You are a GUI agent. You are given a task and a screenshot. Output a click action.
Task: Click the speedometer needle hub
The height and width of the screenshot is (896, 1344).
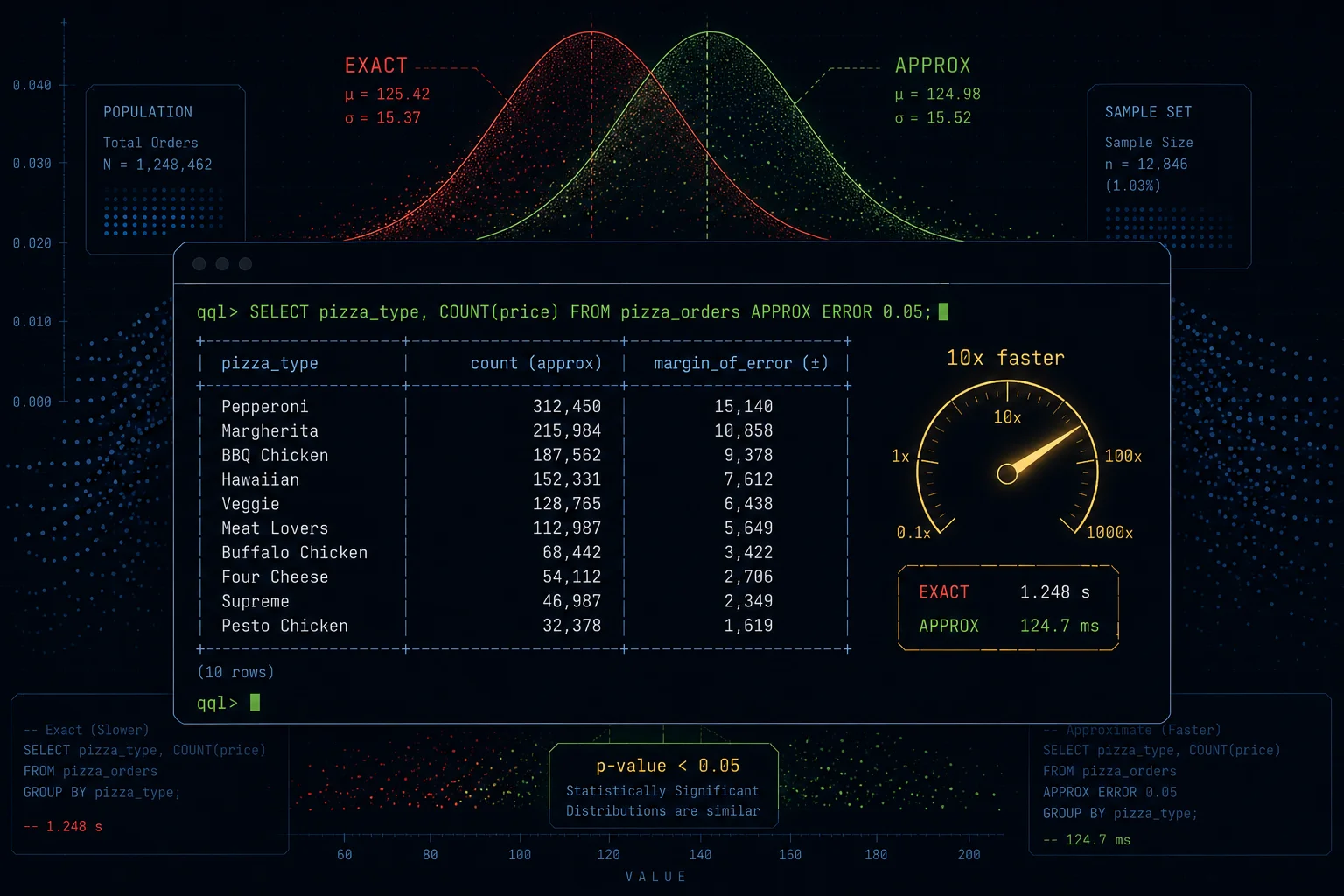pos(1007,473)
